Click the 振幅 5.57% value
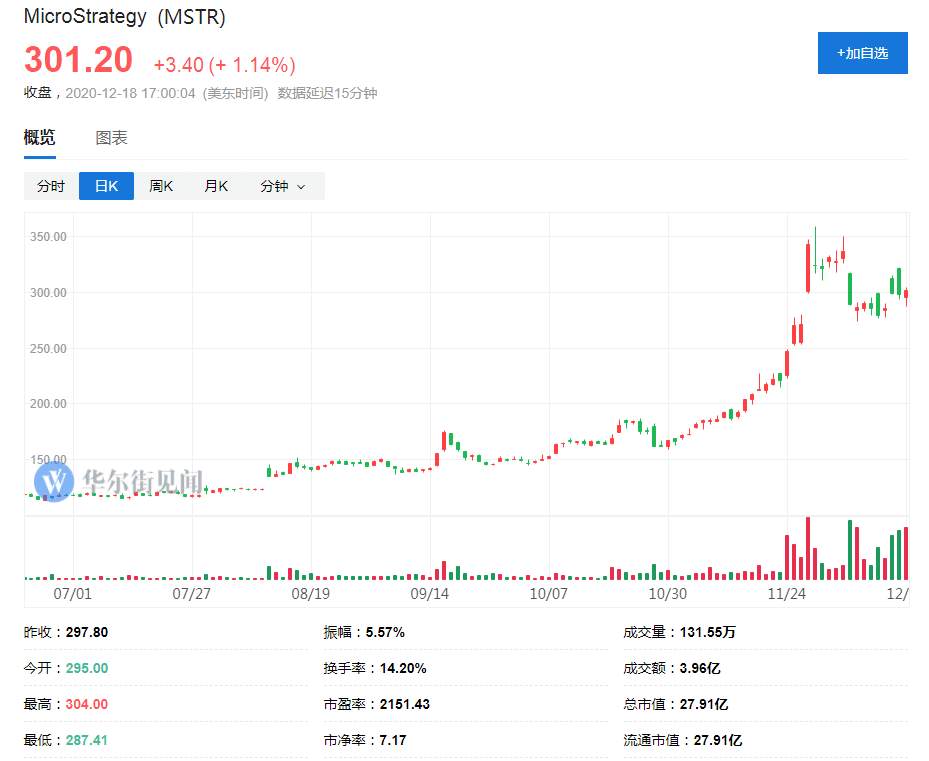Viewport: 929px width, 761px height. (x=385, y=632)
